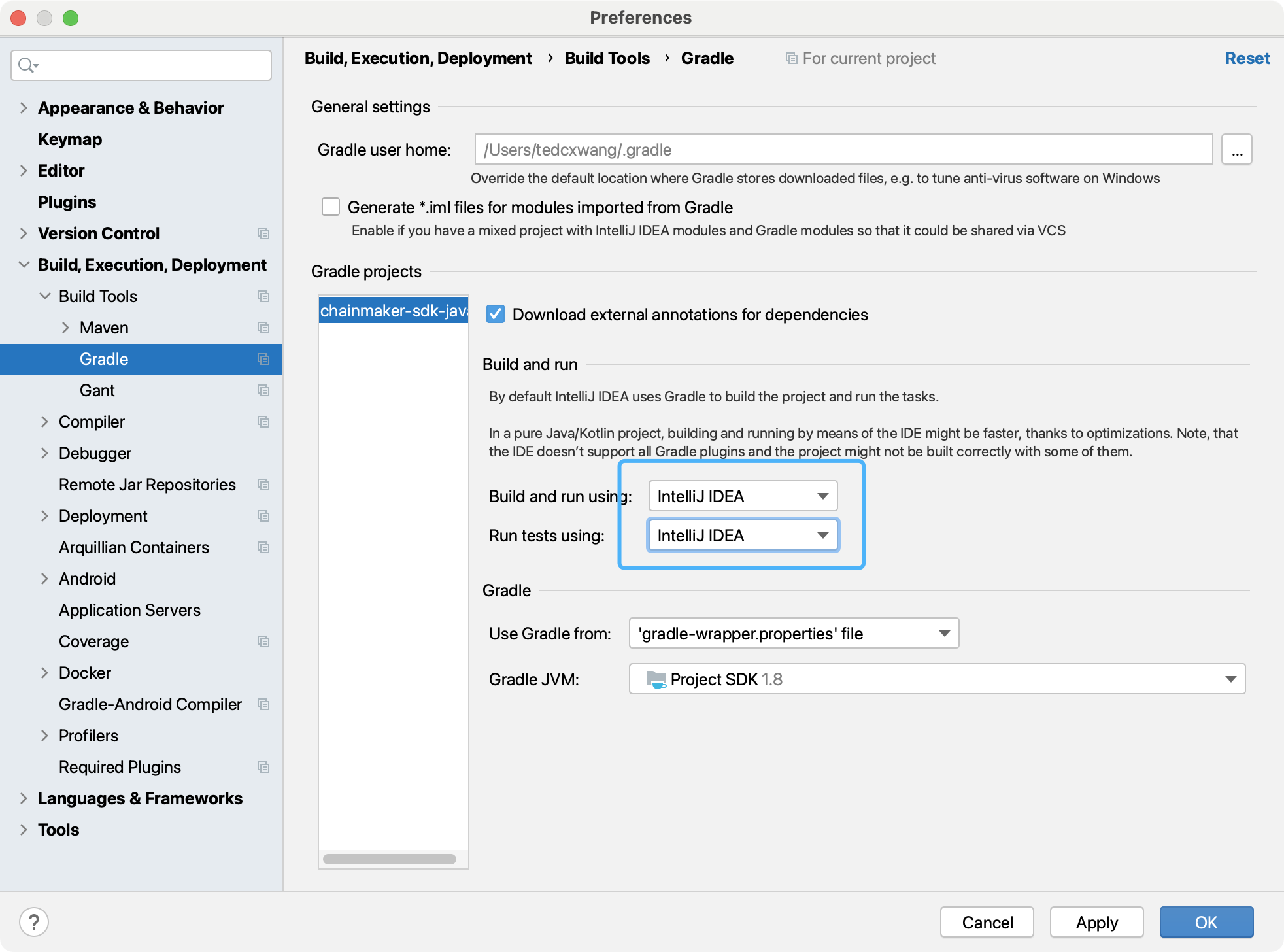1284x952 pixels.
Task: Enable Generate *.iml files checkbox
Action: (331, 207)
